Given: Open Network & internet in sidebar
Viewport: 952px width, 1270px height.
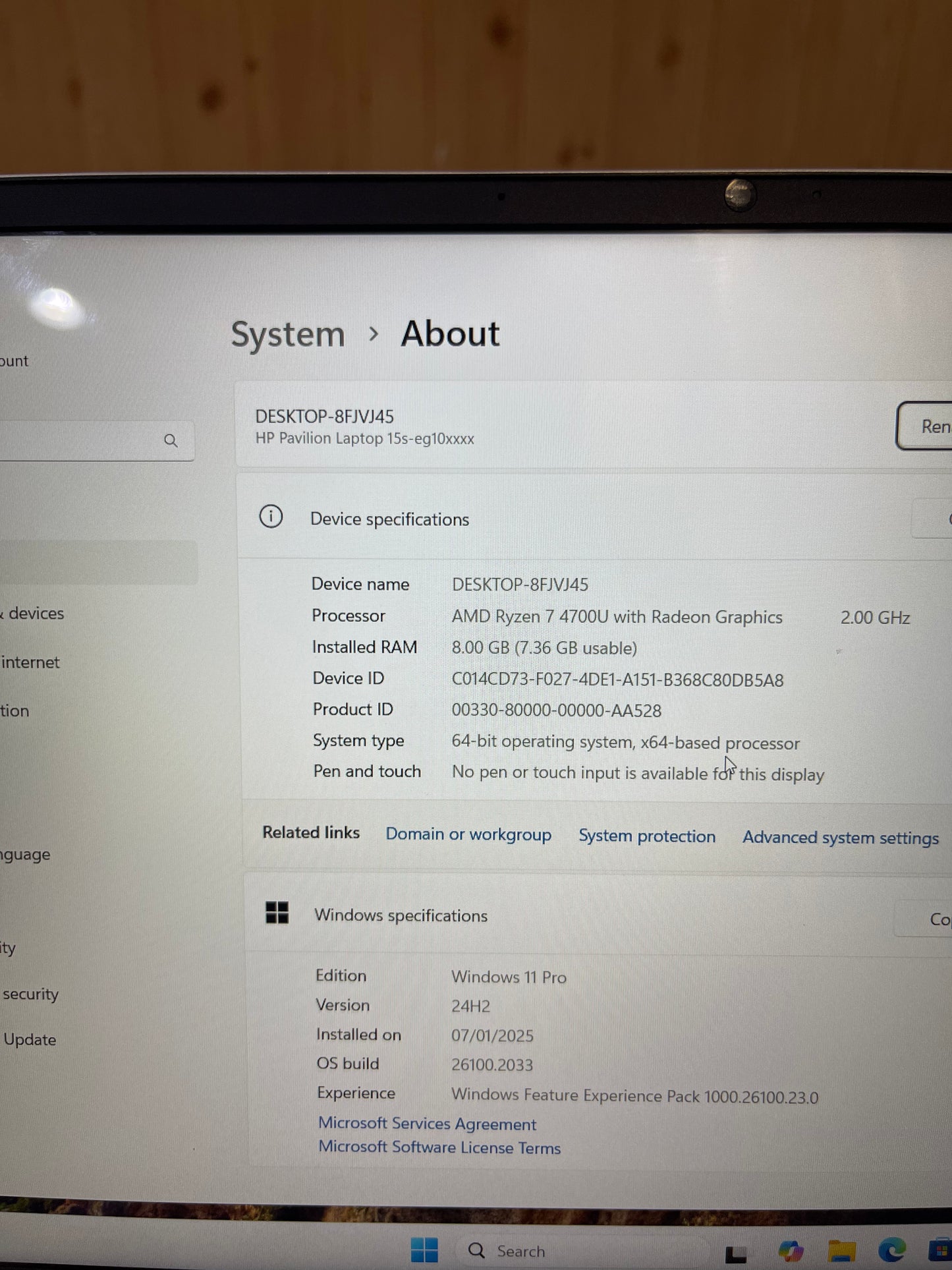Looking at the screenshot, I should click(30, 662).
